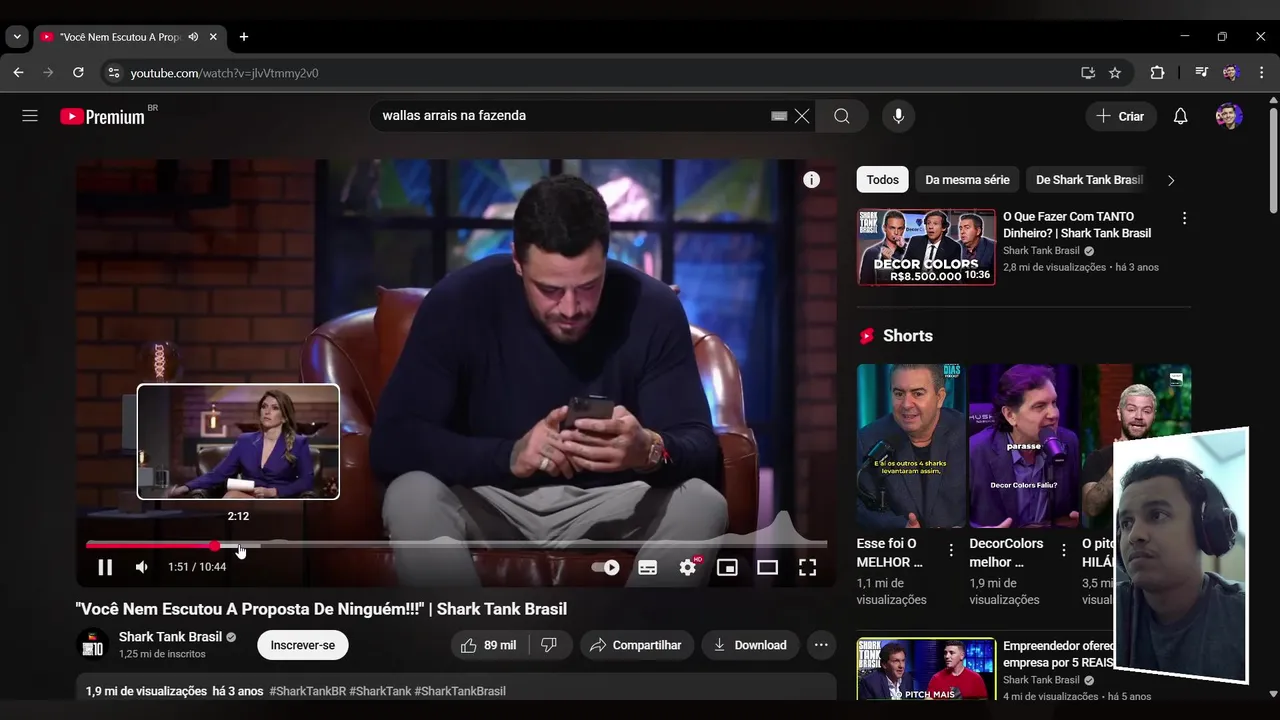The height and width of the screenshot is (720, 1280).
Task: Open the on-screen keyboard icon in search
Action: click(779, 116)
